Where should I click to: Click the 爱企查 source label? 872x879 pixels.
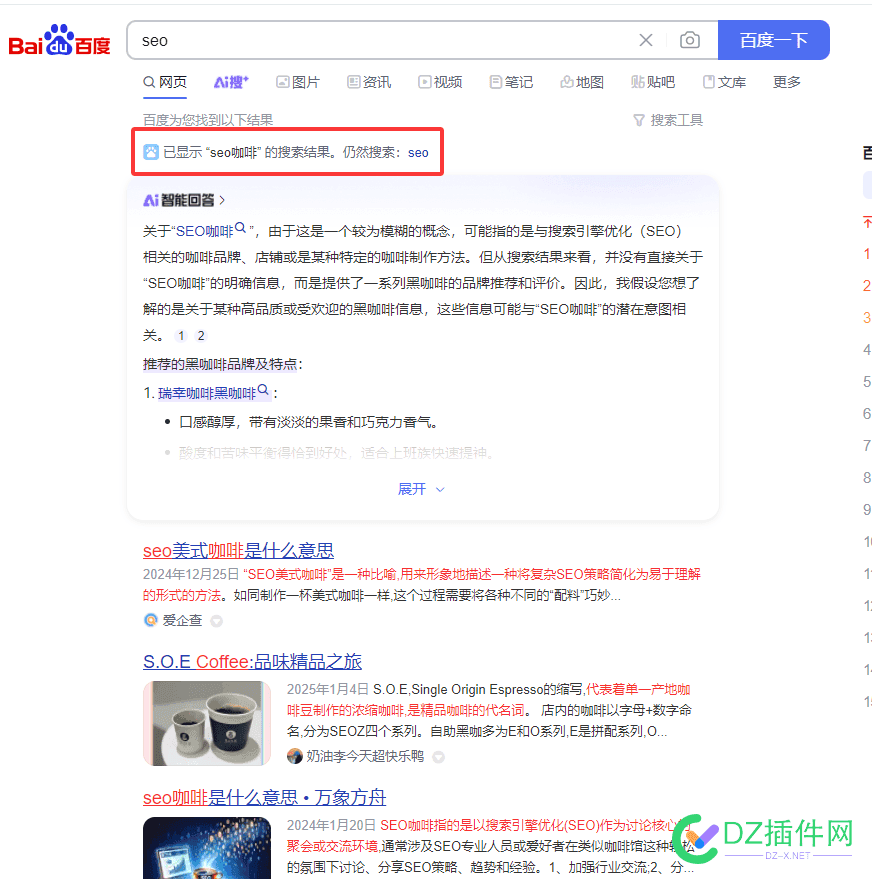coord(182,620)
